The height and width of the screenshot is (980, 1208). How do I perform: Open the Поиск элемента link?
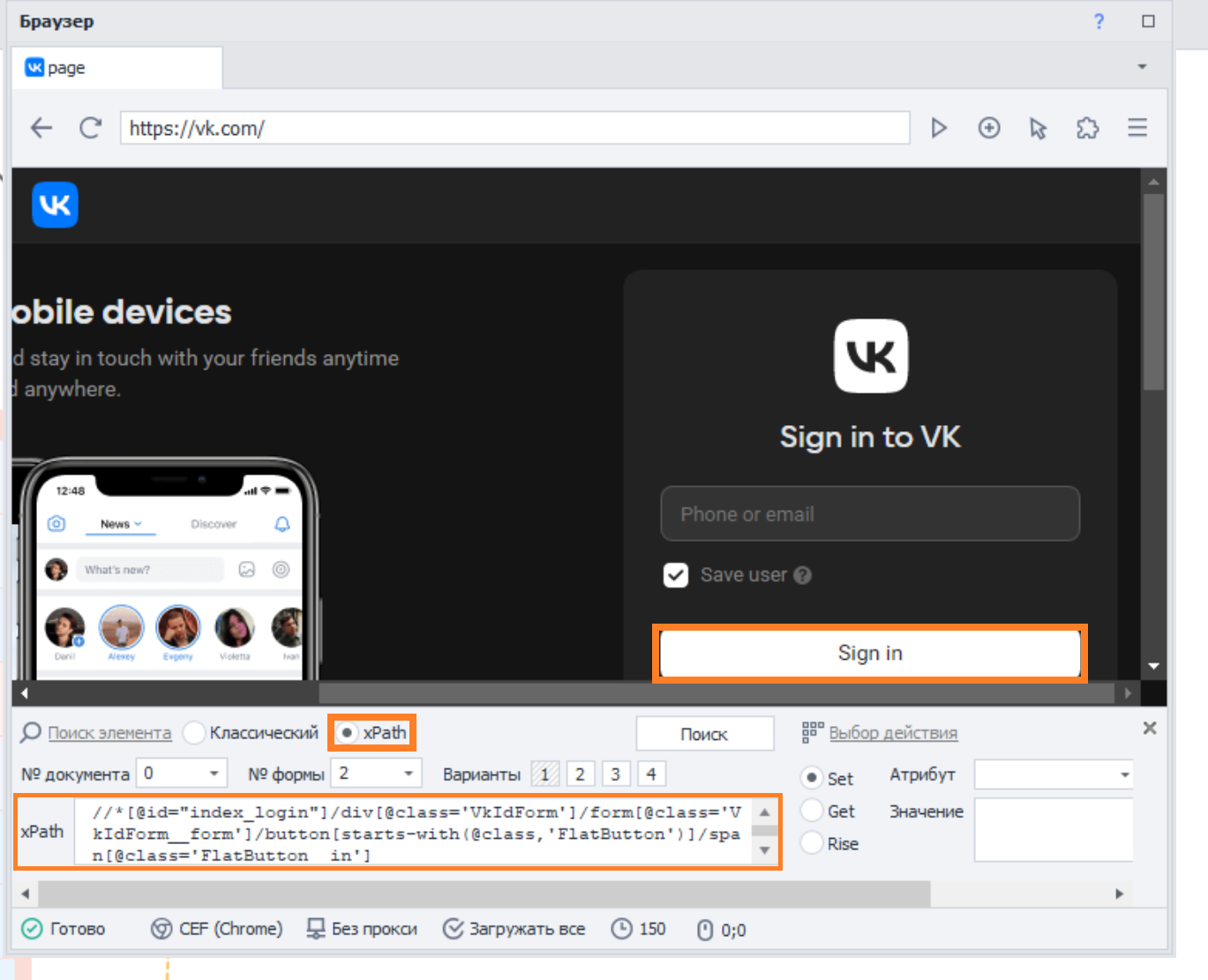(x=109, y=733)
